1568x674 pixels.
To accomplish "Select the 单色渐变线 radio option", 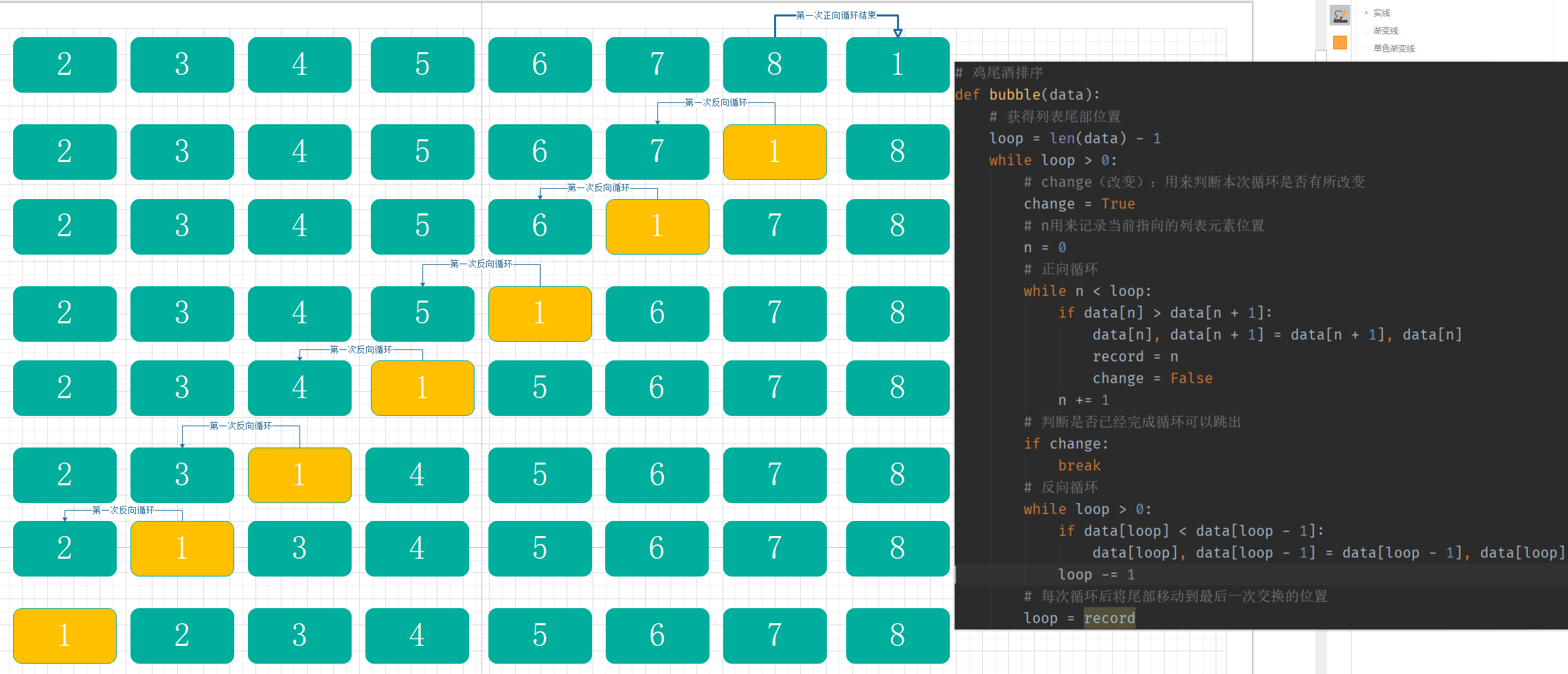I will click(1389, 49).
